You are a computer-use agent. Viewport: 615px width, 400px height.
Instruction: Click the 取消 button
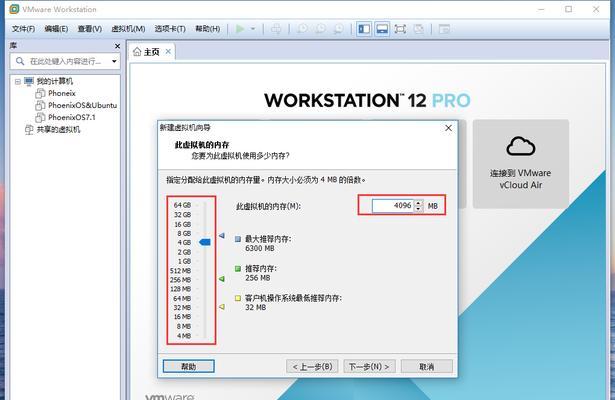tap(426, 366)
